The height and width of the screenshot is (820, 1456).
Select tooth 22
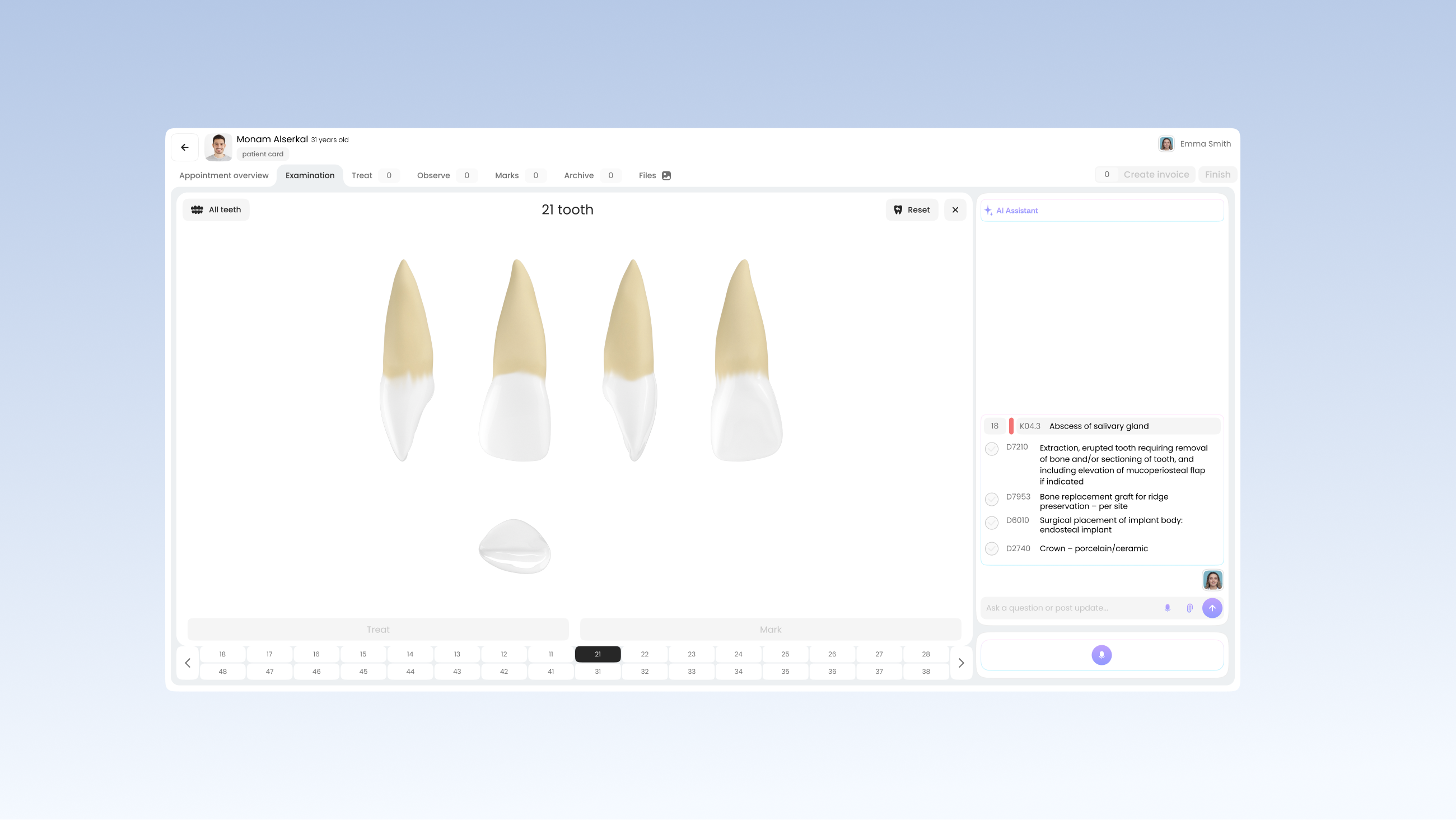click(x=645, y=654)
